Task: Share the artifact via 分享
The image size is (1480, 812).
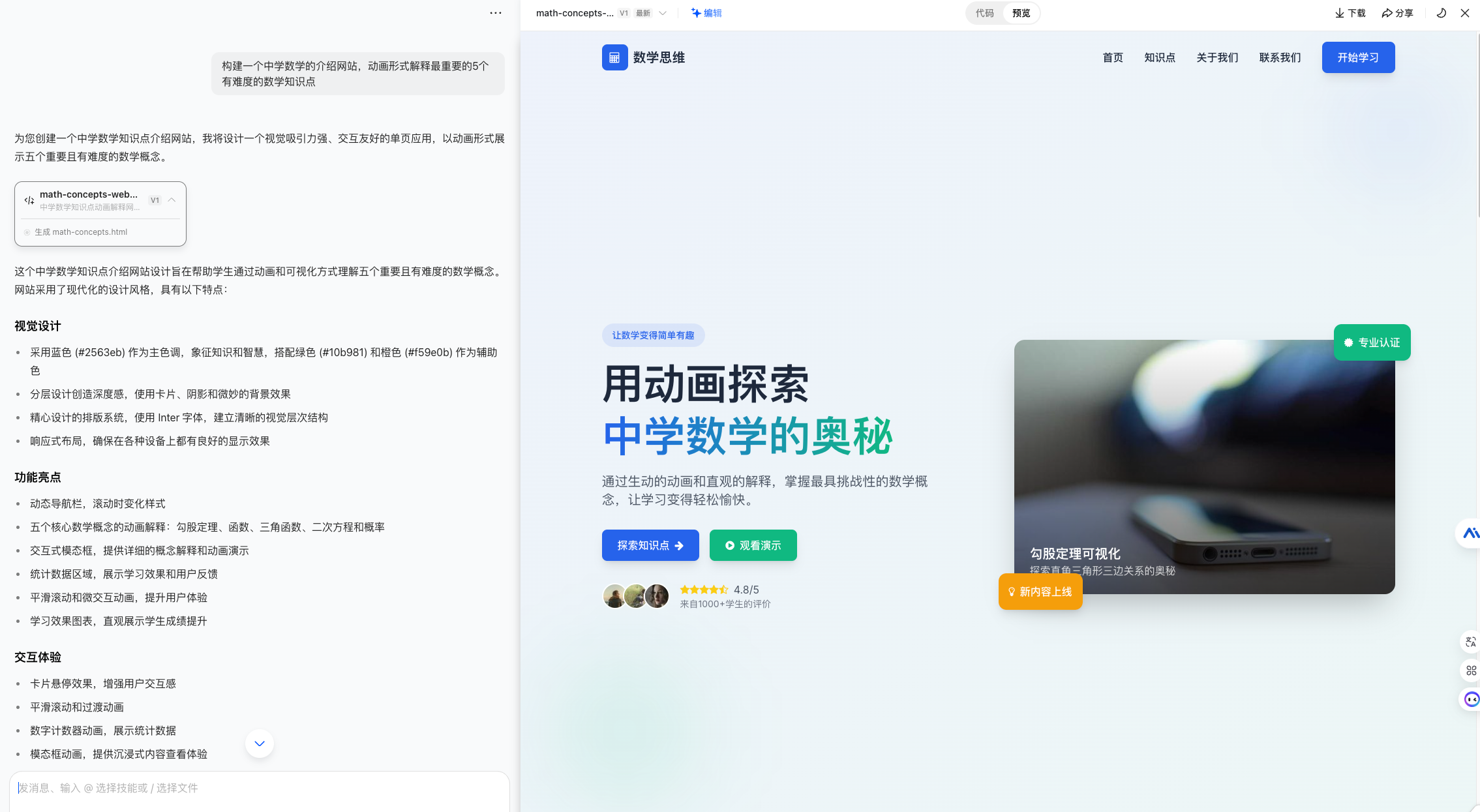Action: tap(1397, 13)
